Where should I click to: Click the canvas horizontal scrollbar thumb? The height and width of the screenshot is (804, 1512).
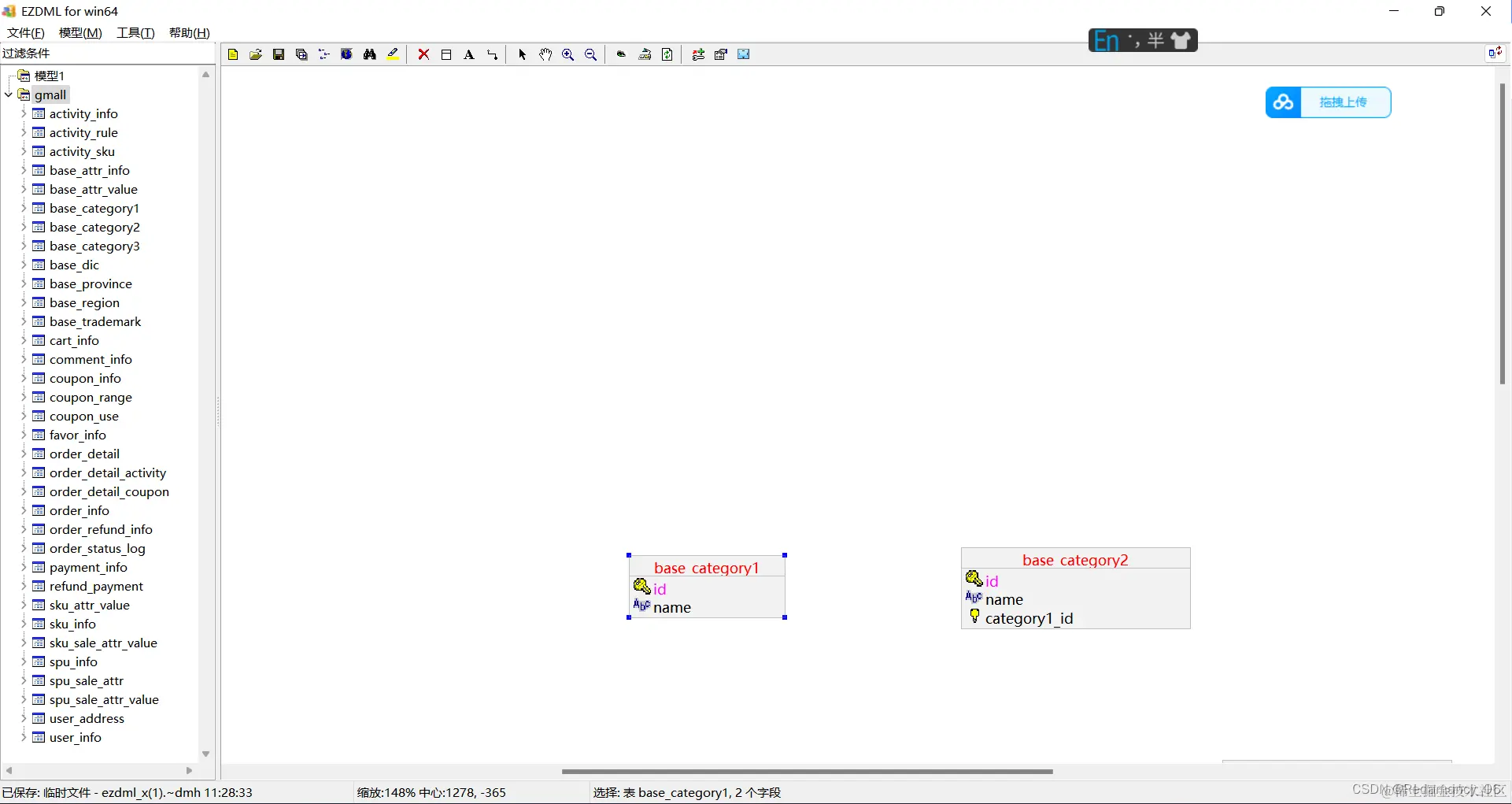point(807,772)
